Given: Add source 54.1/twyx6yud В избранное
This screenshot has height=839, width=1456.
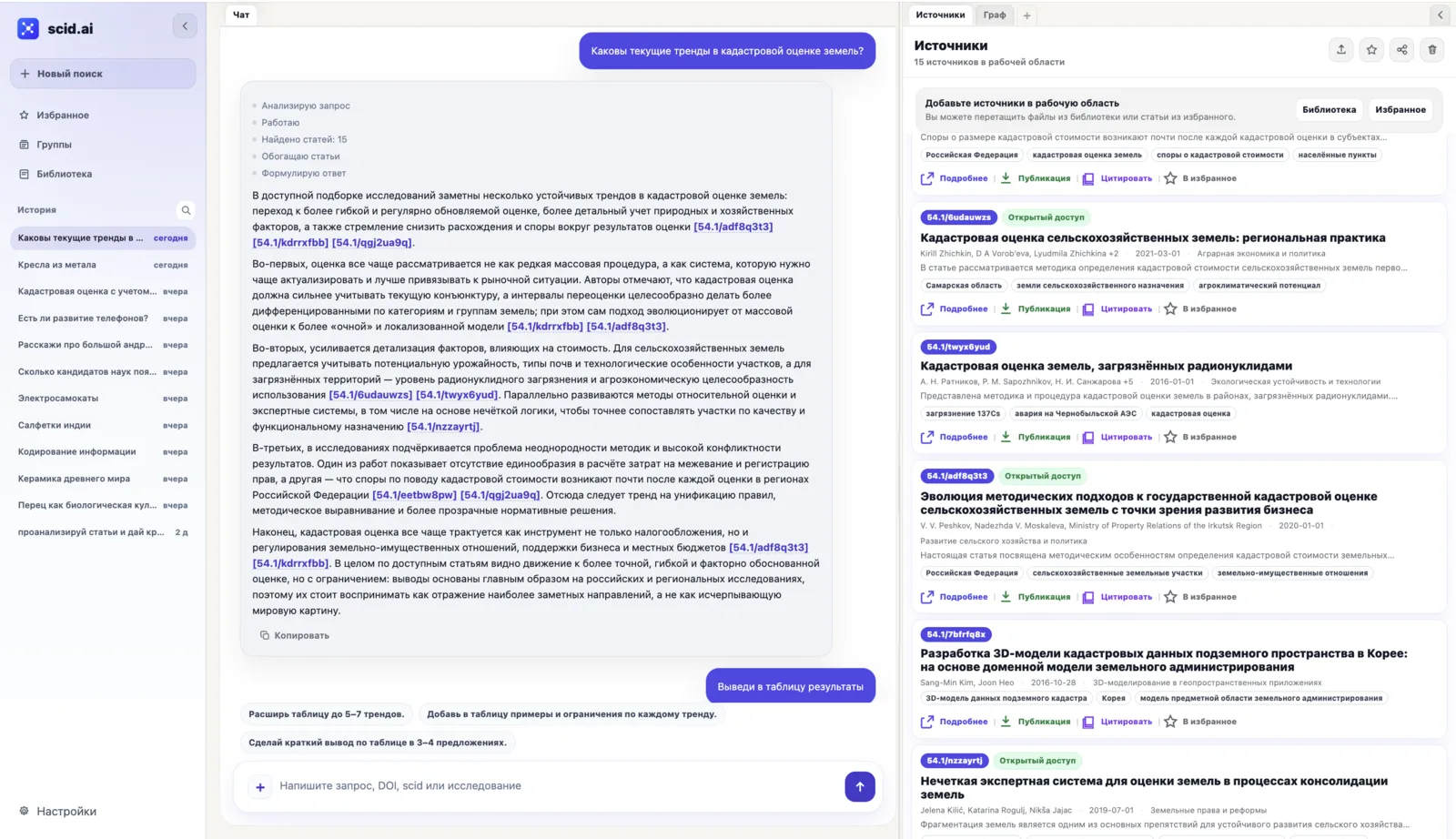Looking at the screenshot, I should pyautogui.click(x=1199, y=438).
